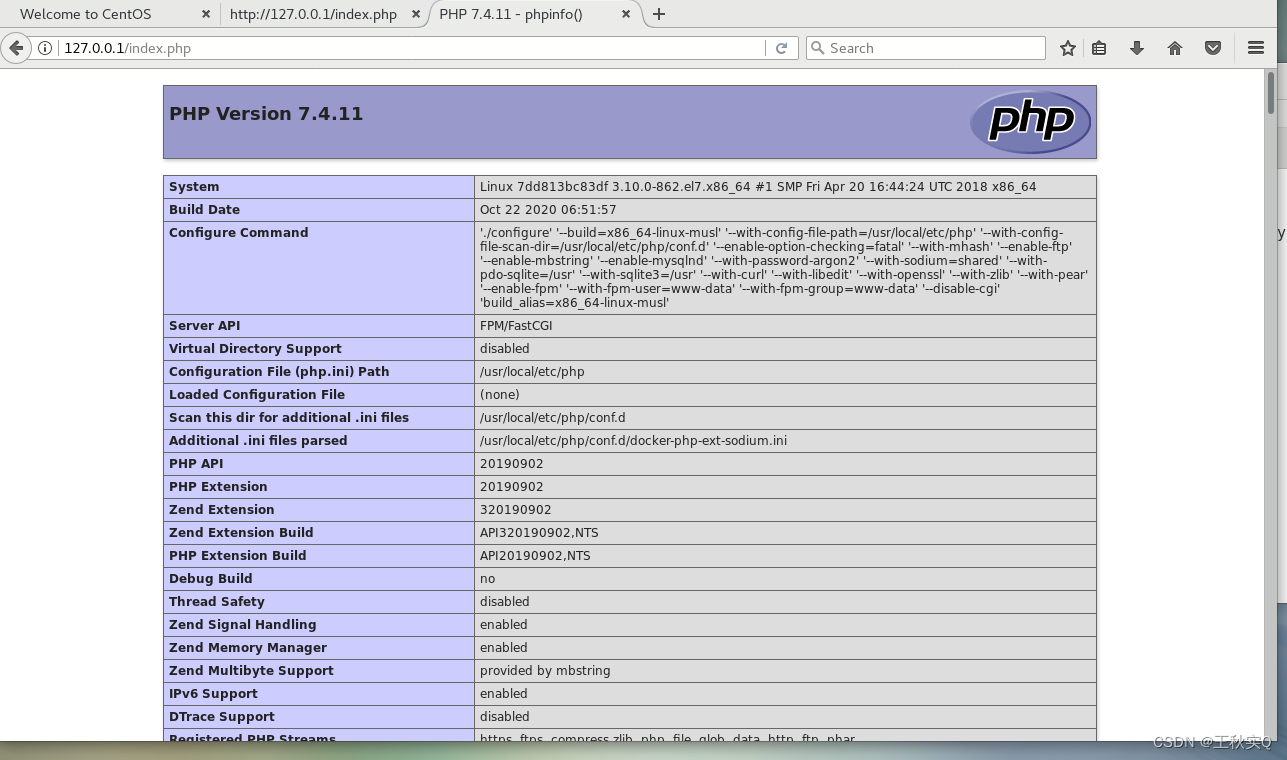
Task: Select API320190902,NTS value
Action: (539, 533)
